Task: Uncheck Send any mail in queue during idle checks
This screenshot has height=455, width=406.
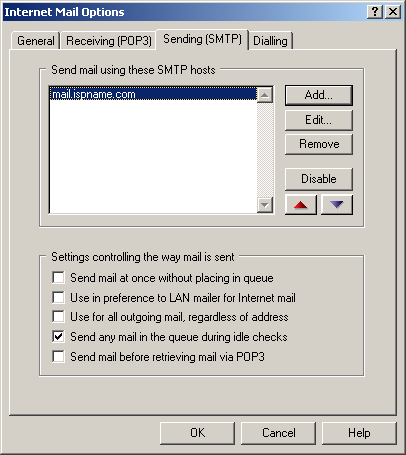Action: pos(58,336)
